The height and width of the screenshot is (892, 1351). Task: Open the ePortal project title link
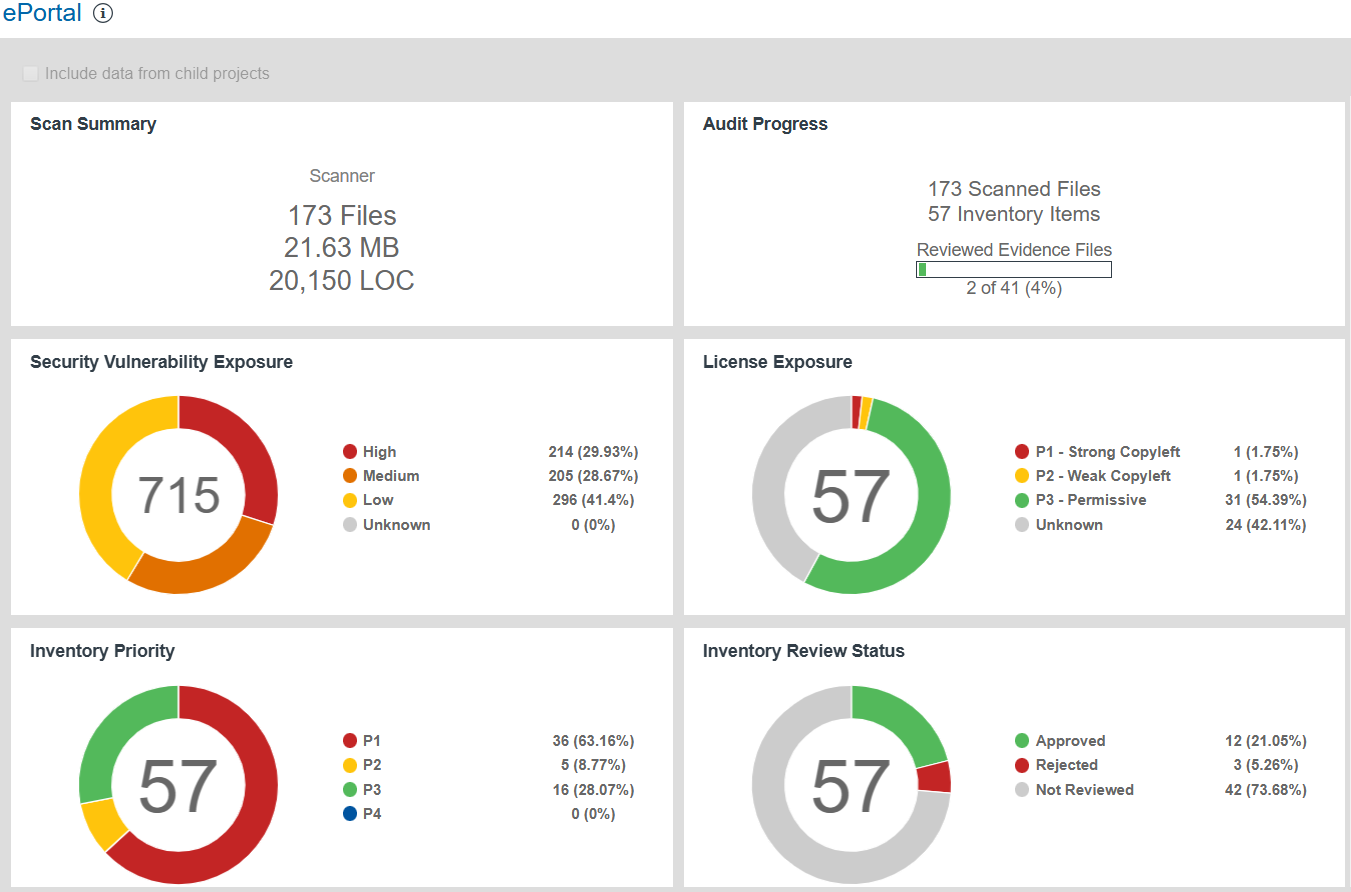[42, 13]
